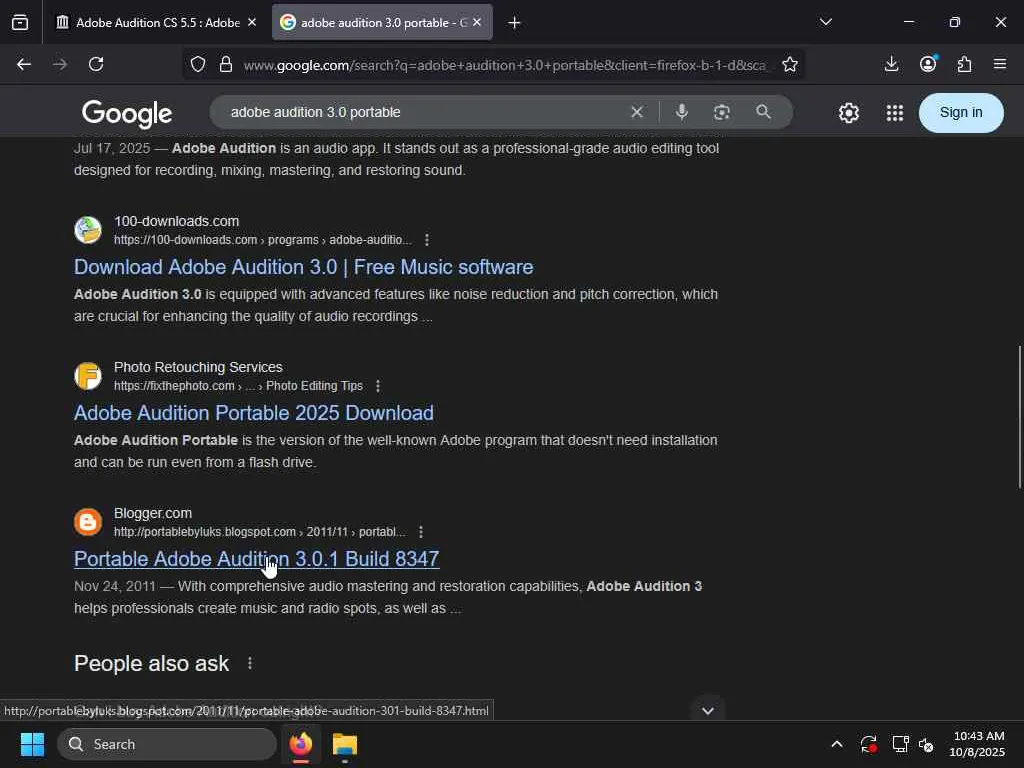Open the Firefox account icon
This screenshot has width=1024, height=768.
[928, 63]
